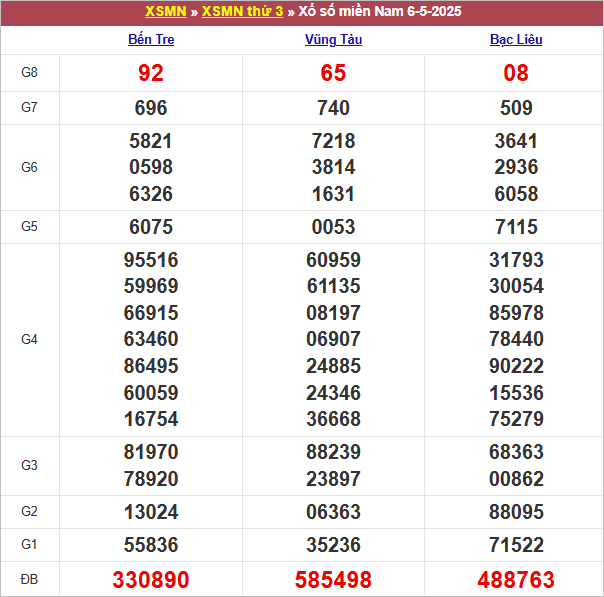Viewport: 604px width, 597px height.
Task: Click the G4 number 59969
Action: point(151,286)
